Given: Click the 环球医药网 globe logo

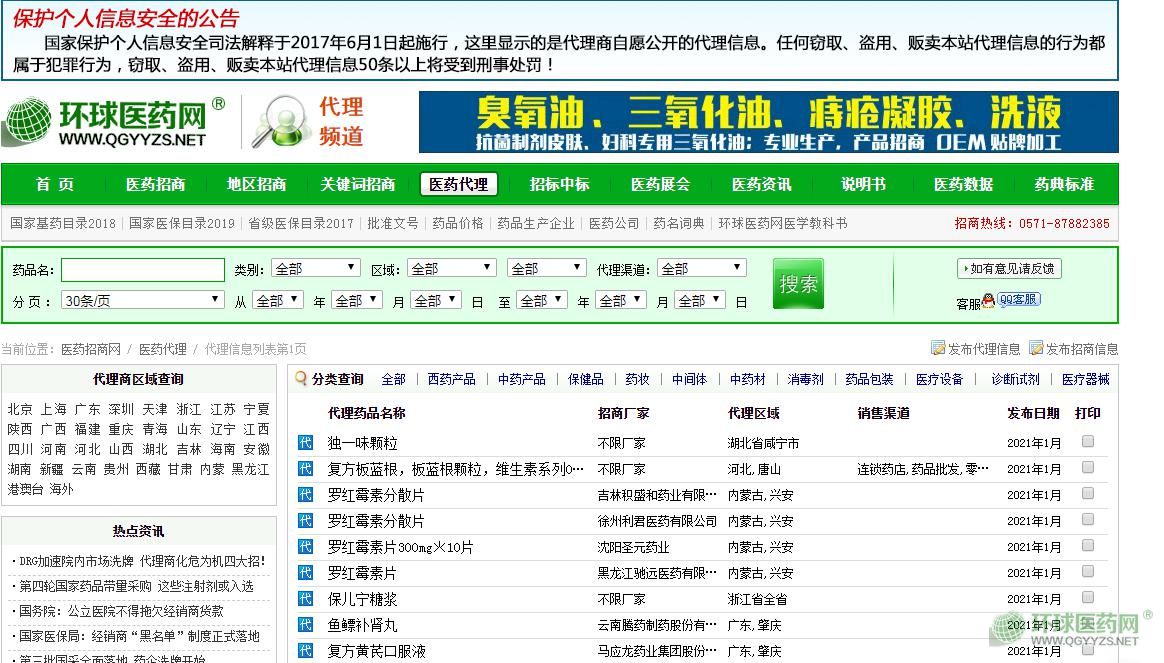Looking at the screenshot, I should (x=28, y=123).
